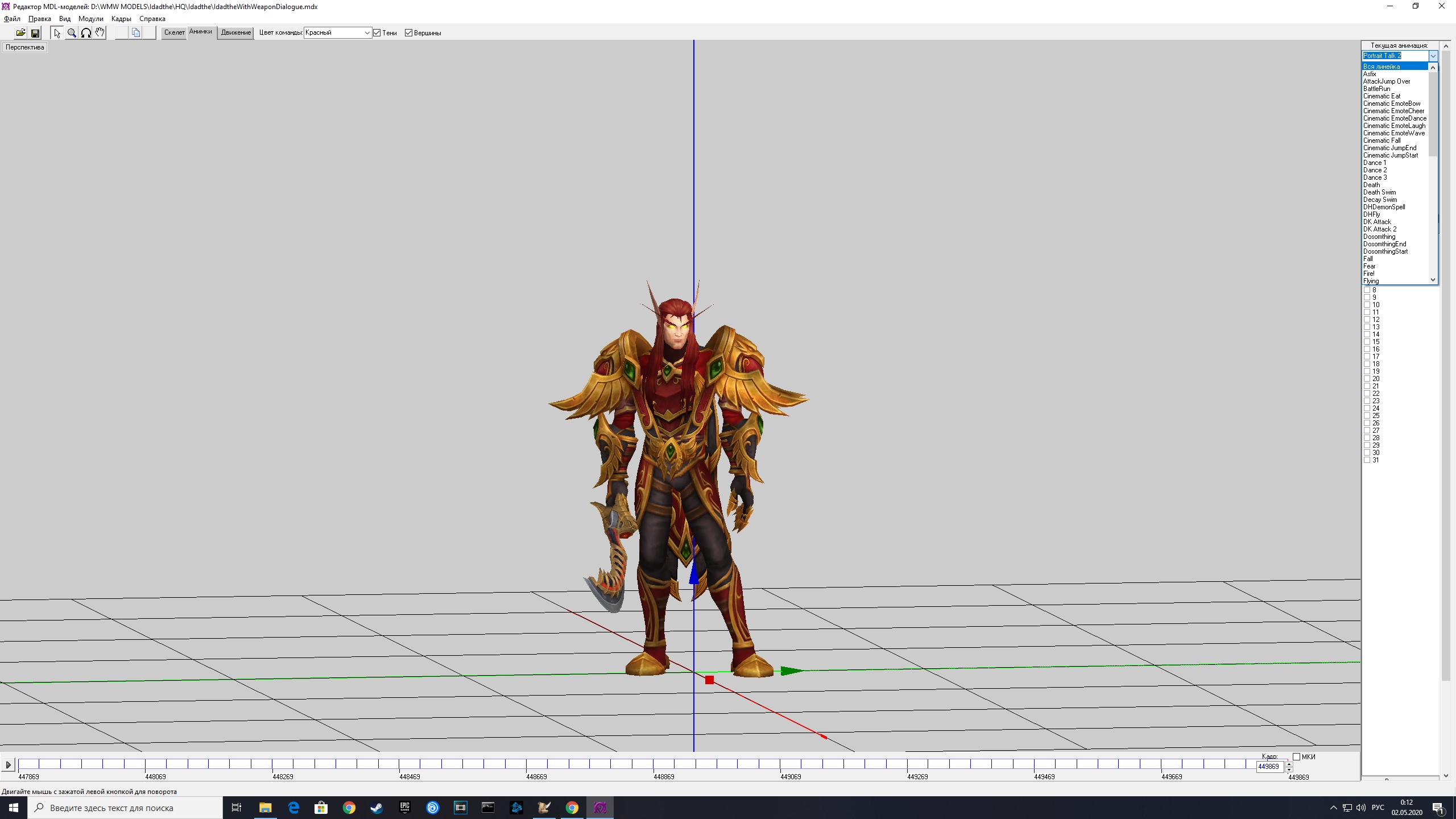Click the Движение button
The image size is (1456, 819).
pyautogui.click(x=235, y=32)
